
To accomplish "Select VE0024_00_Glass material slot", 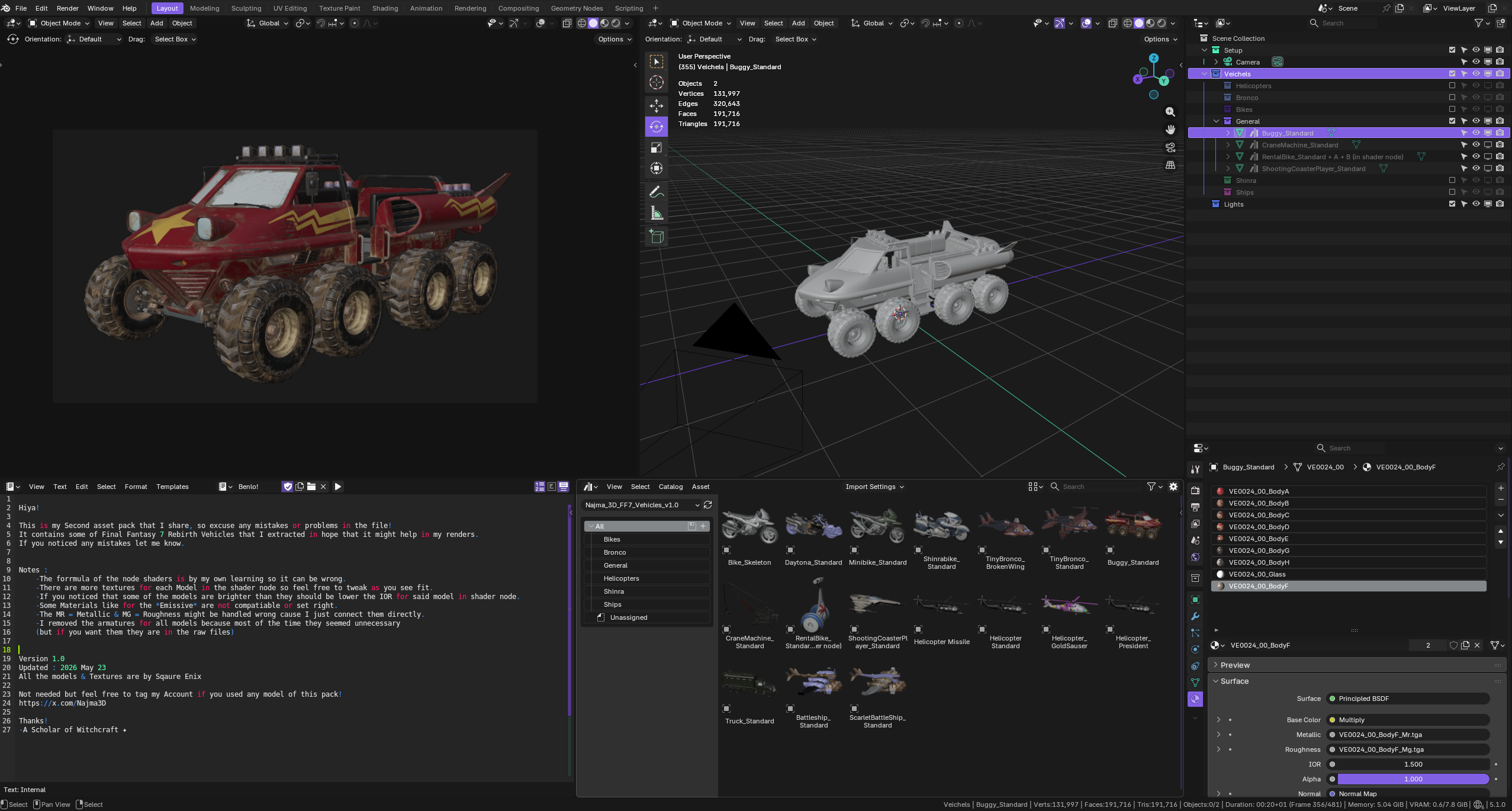I will (x=1349, y=574).
